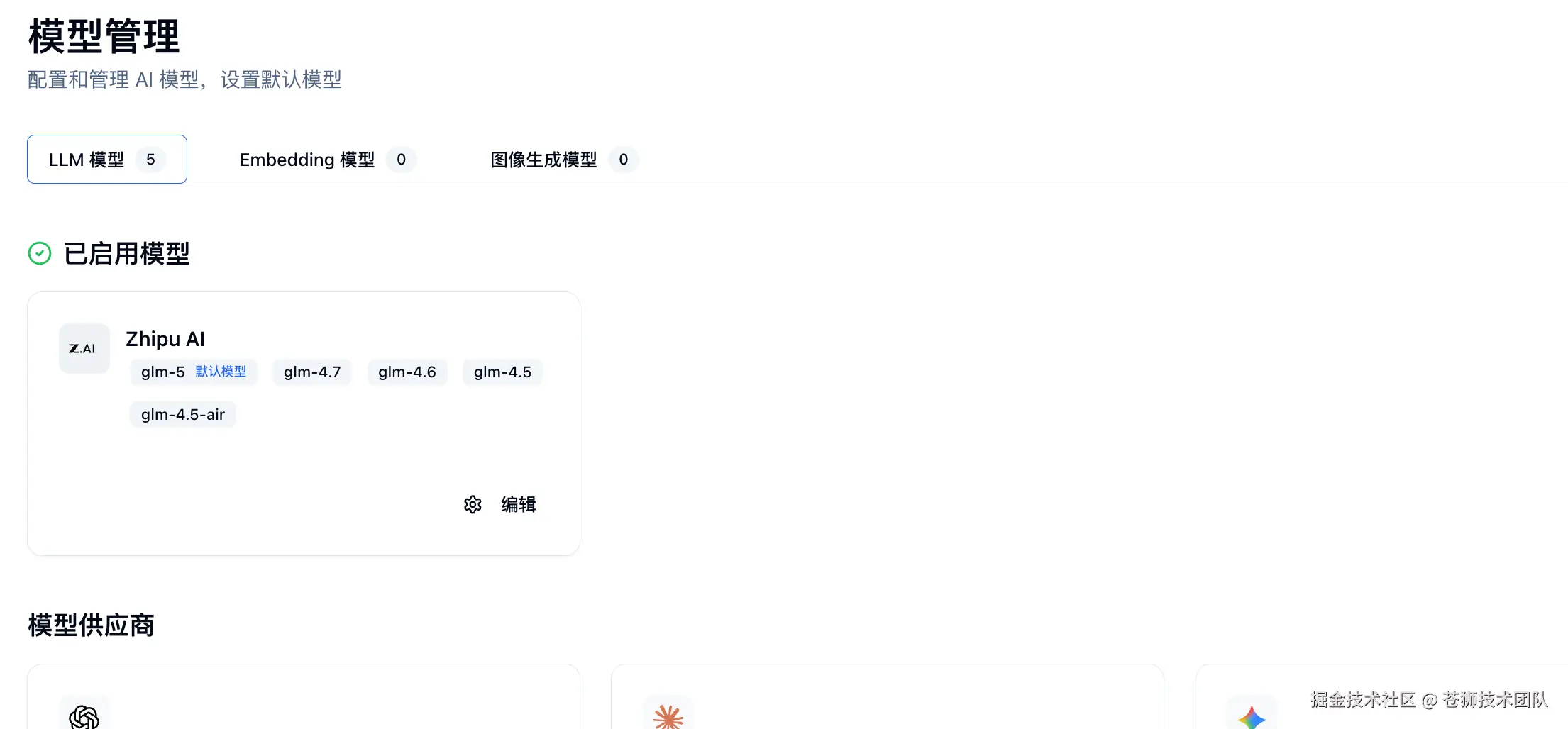Open the 图像生成模型 tab
1568x729 pixels.
(564, 160)
